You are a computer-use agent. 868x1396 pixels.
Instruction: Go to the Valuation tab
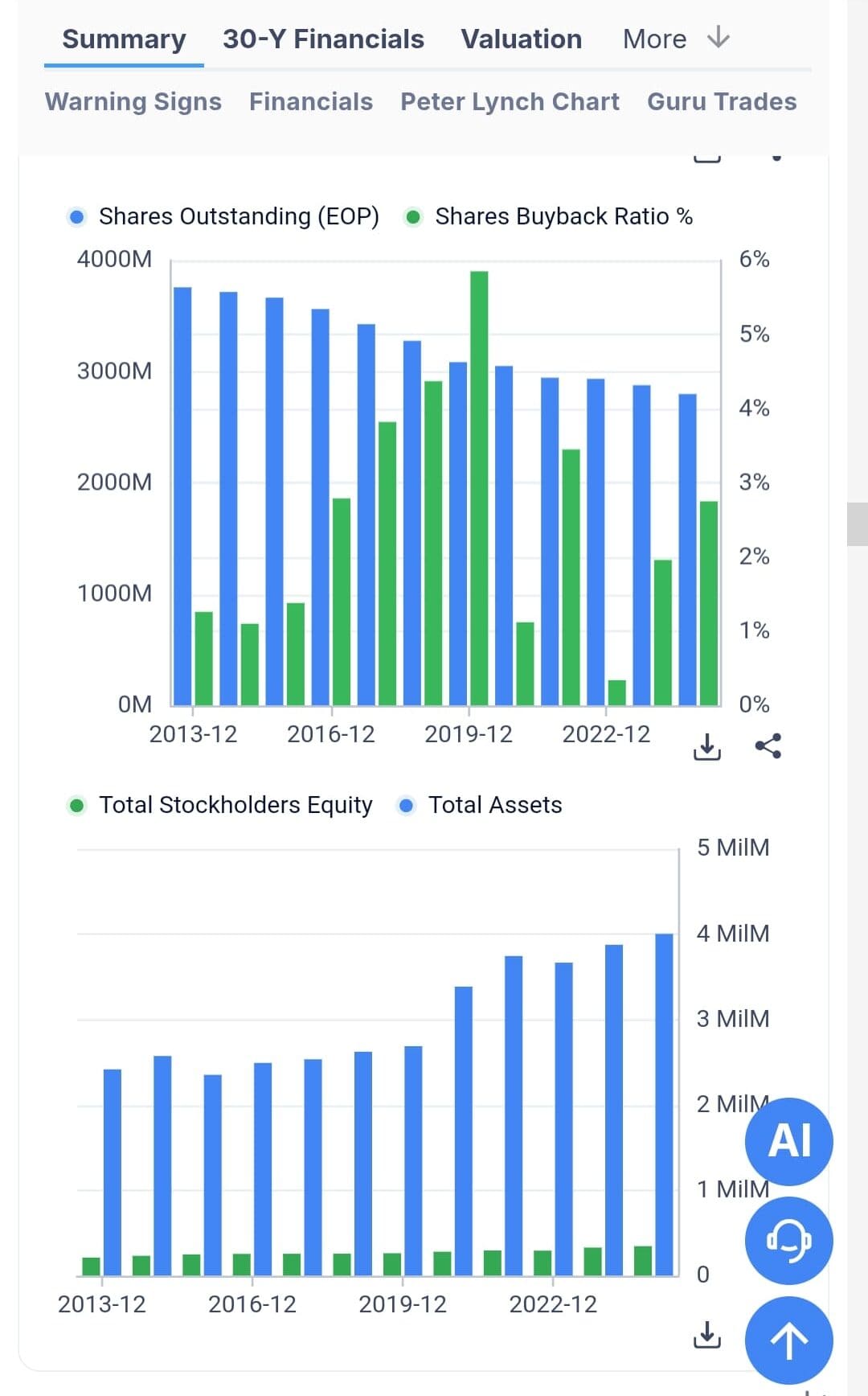521,39
